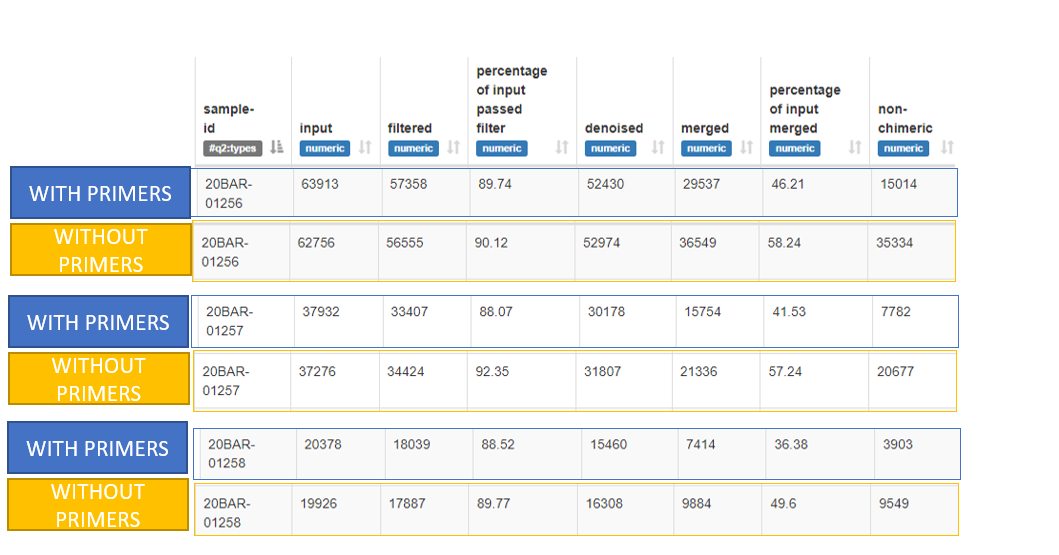Screen dimensions: 1059x555
Task: Select the non-chimeric value 35334
Action: tap(895, 243)
